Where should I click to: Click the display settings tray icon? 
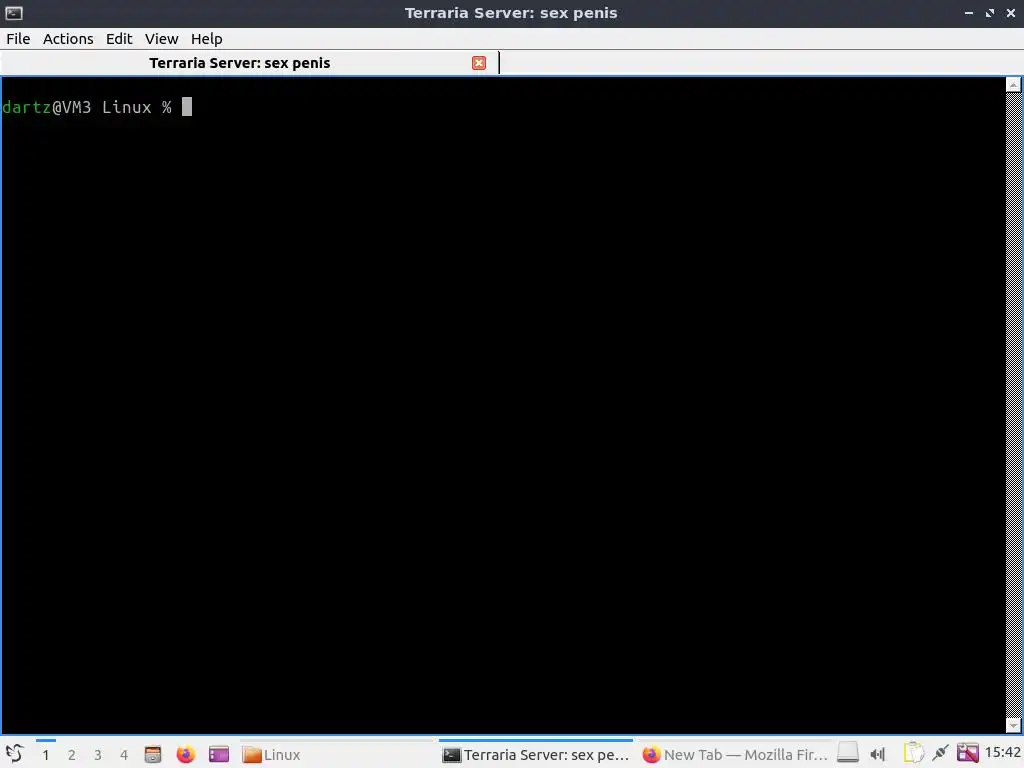(x=968, y=753)
